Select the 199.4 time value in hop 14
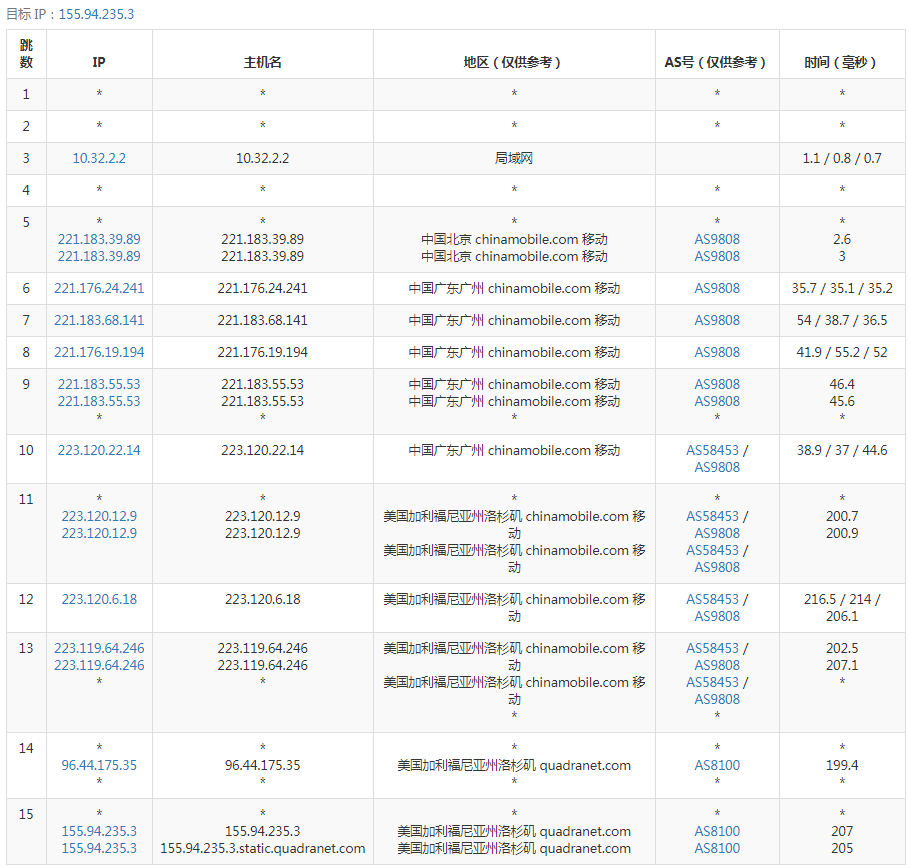Viewport: 910px width, 868px height. point(842,765)
